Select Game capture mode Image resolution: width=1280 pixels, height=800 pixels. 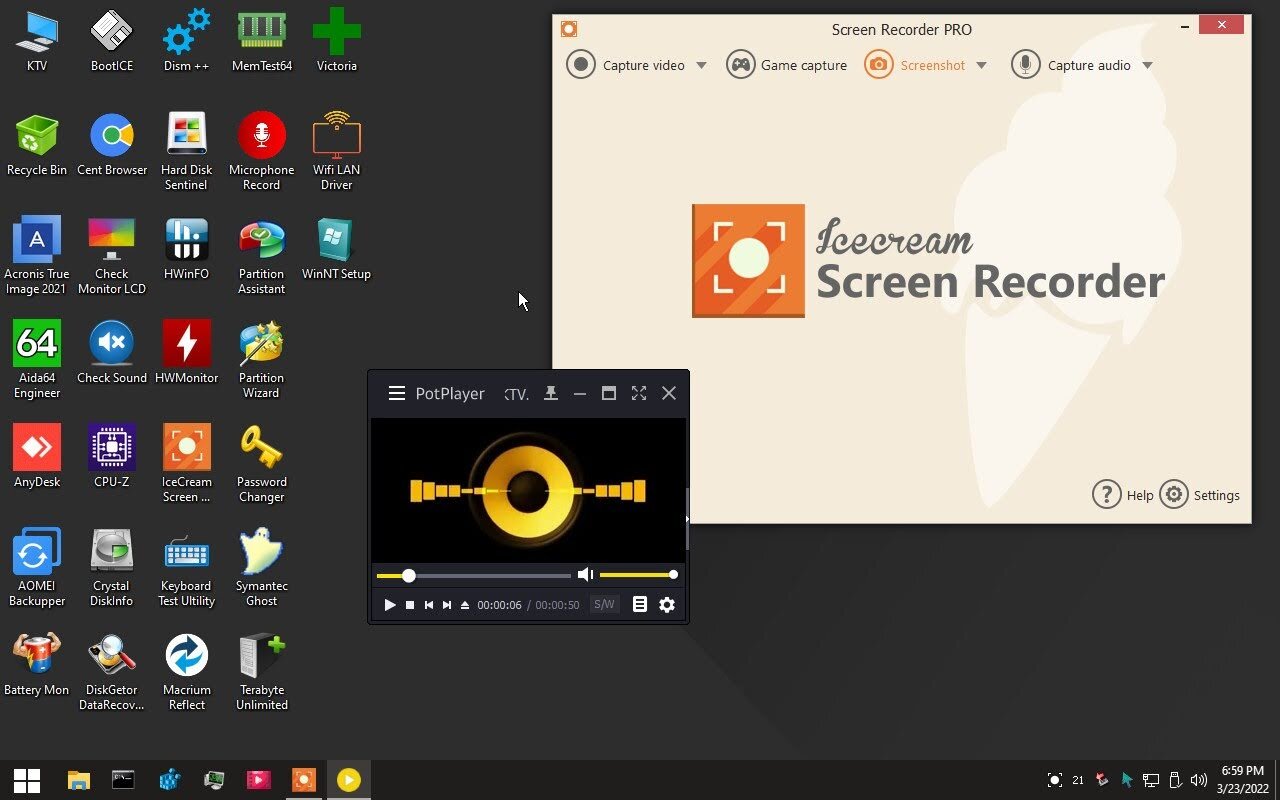[786, 65]
